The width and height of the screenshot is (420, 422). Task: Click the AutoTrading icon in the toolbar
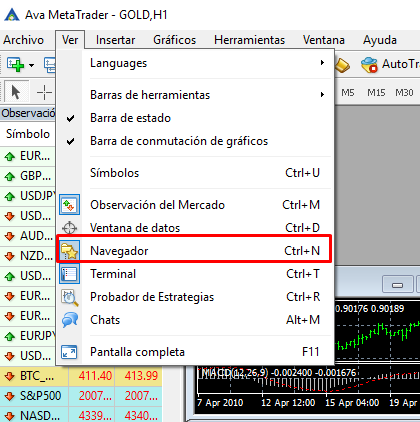point(369,64)
